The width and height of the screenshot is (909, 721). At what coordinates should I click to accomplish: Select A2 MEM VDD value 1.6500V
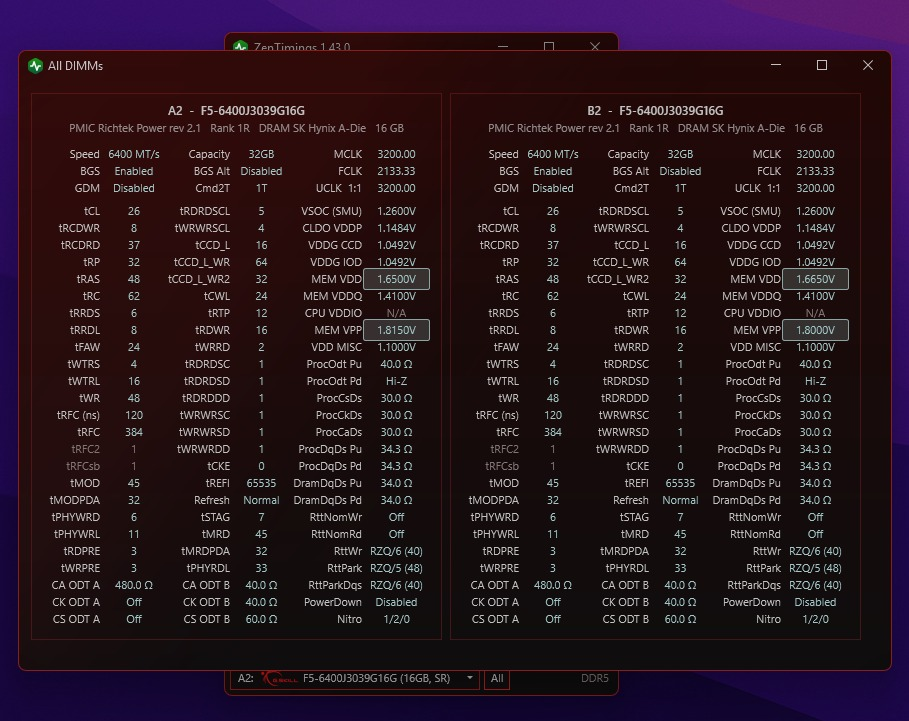coord(396,279)
